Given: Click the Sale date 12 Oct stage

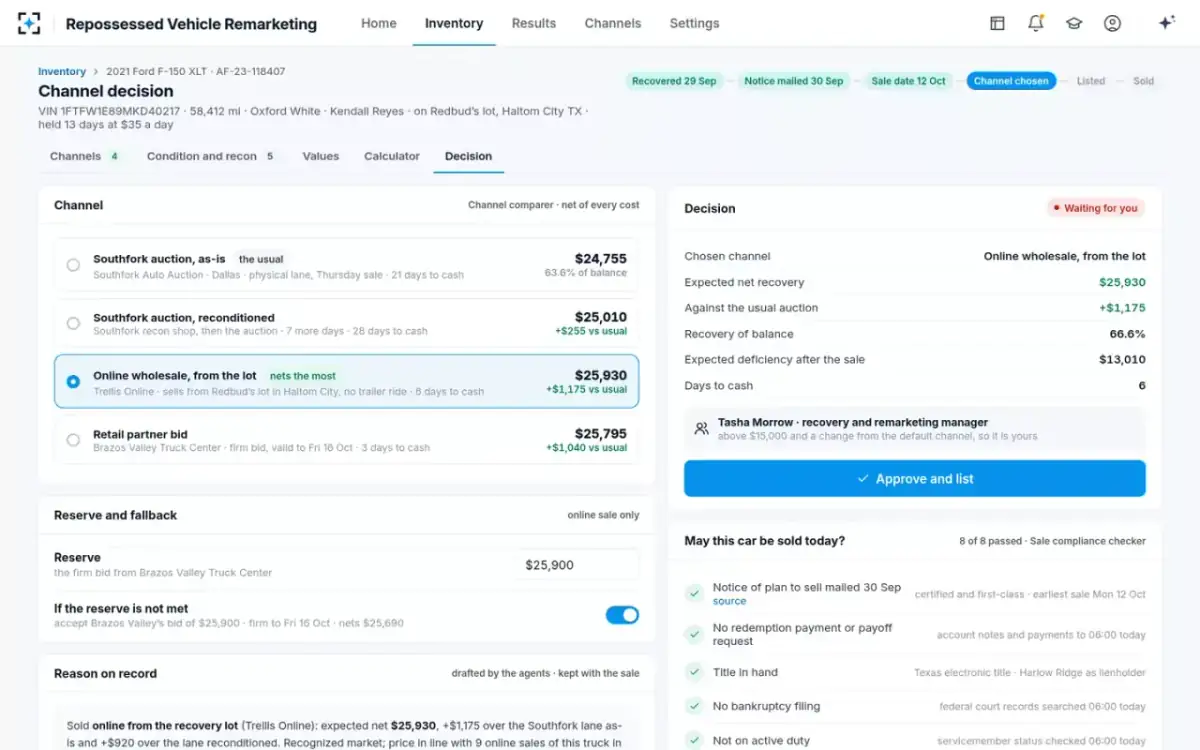Looking at the screenshot, I should click(x=908, y=81).
